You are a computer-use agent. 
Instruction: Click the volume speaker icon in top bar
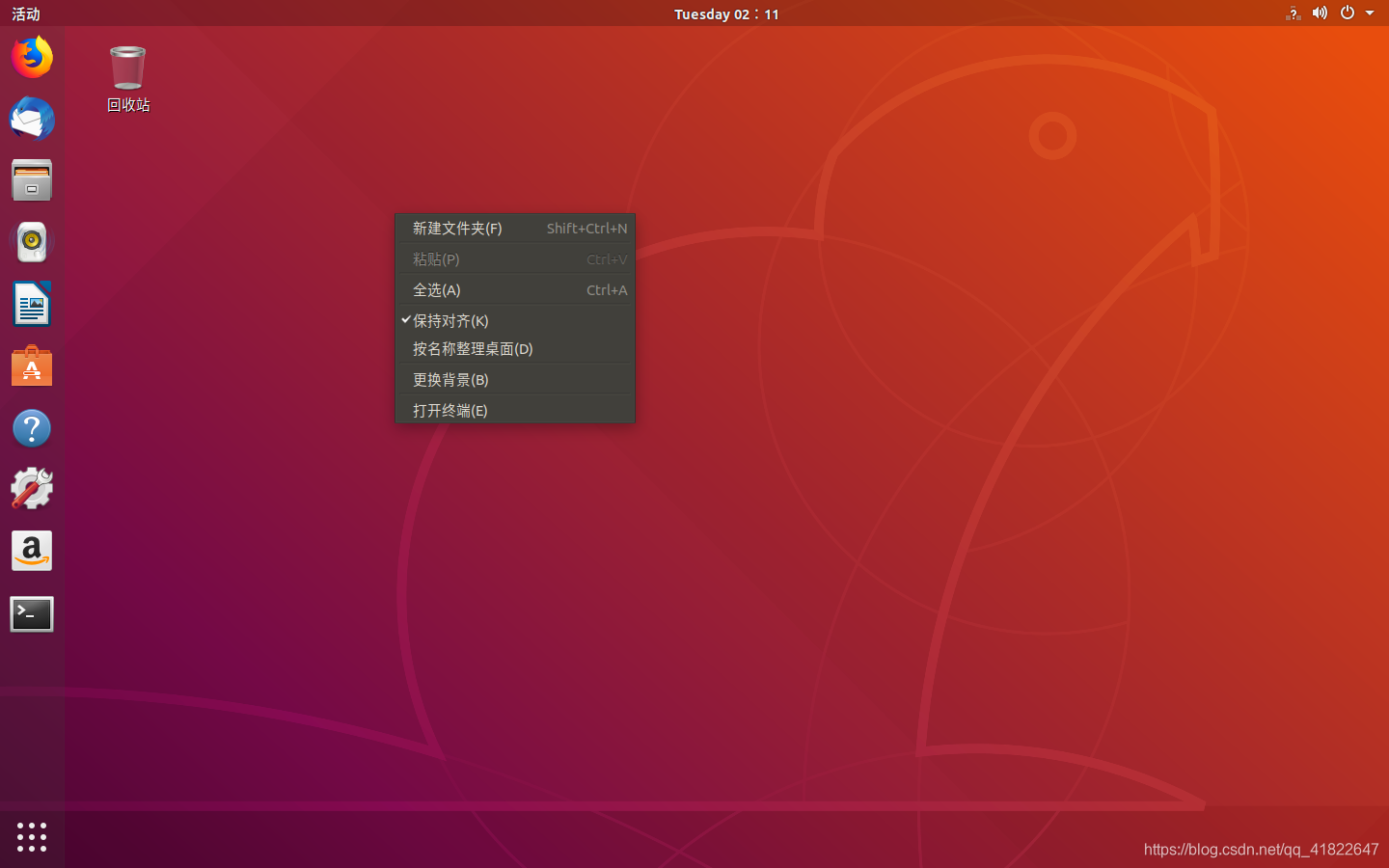coord(1320,14)
